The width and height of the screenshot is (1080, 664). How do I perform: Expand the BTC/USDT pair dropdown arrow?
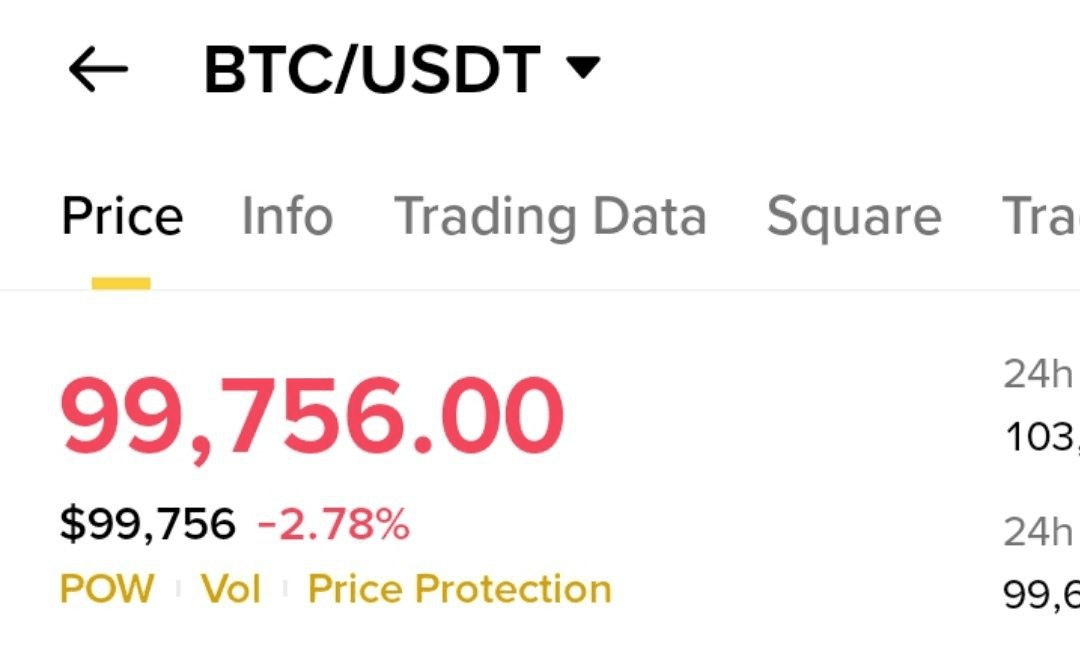(x=582, y=68)
